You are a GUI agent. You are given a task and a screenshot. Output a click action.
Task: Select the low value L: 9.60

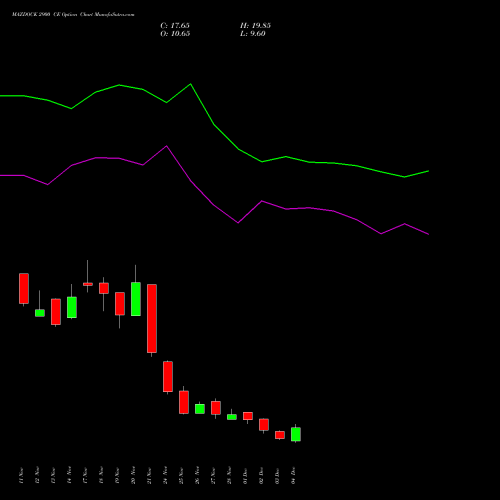coord(253,34)
